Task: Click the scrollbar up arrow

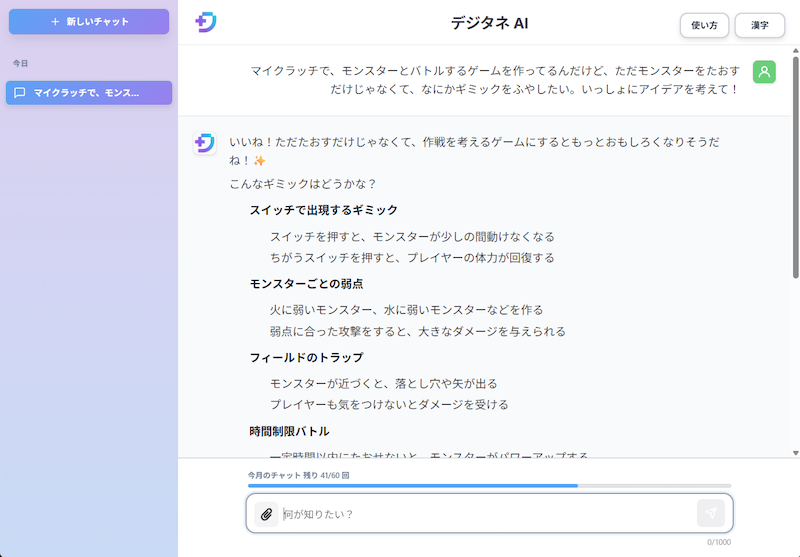Action: [x=795, y=50]
